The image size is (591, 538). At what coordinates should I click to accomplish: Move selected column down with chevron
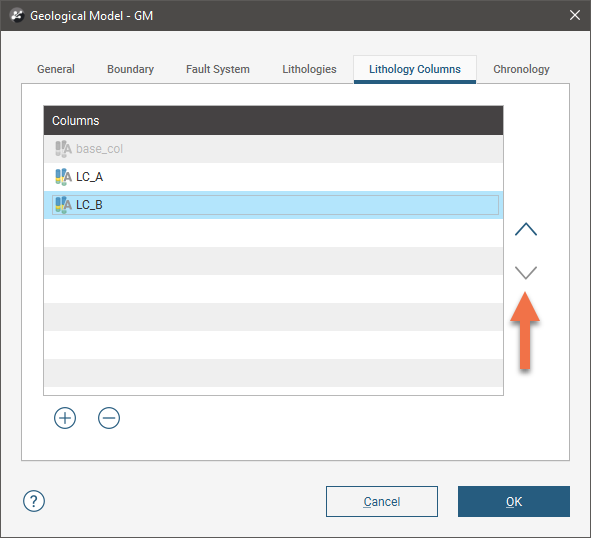click(x=526, y=272)
